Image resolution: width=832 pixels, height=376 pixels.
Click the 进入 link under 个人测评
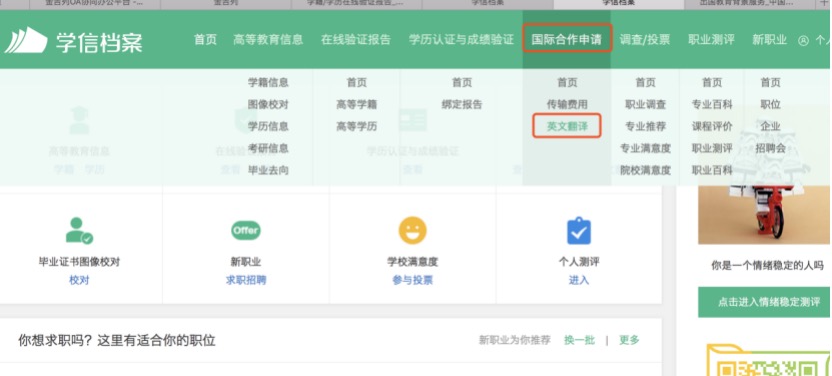pyautogui.click(x=578, y=280)
